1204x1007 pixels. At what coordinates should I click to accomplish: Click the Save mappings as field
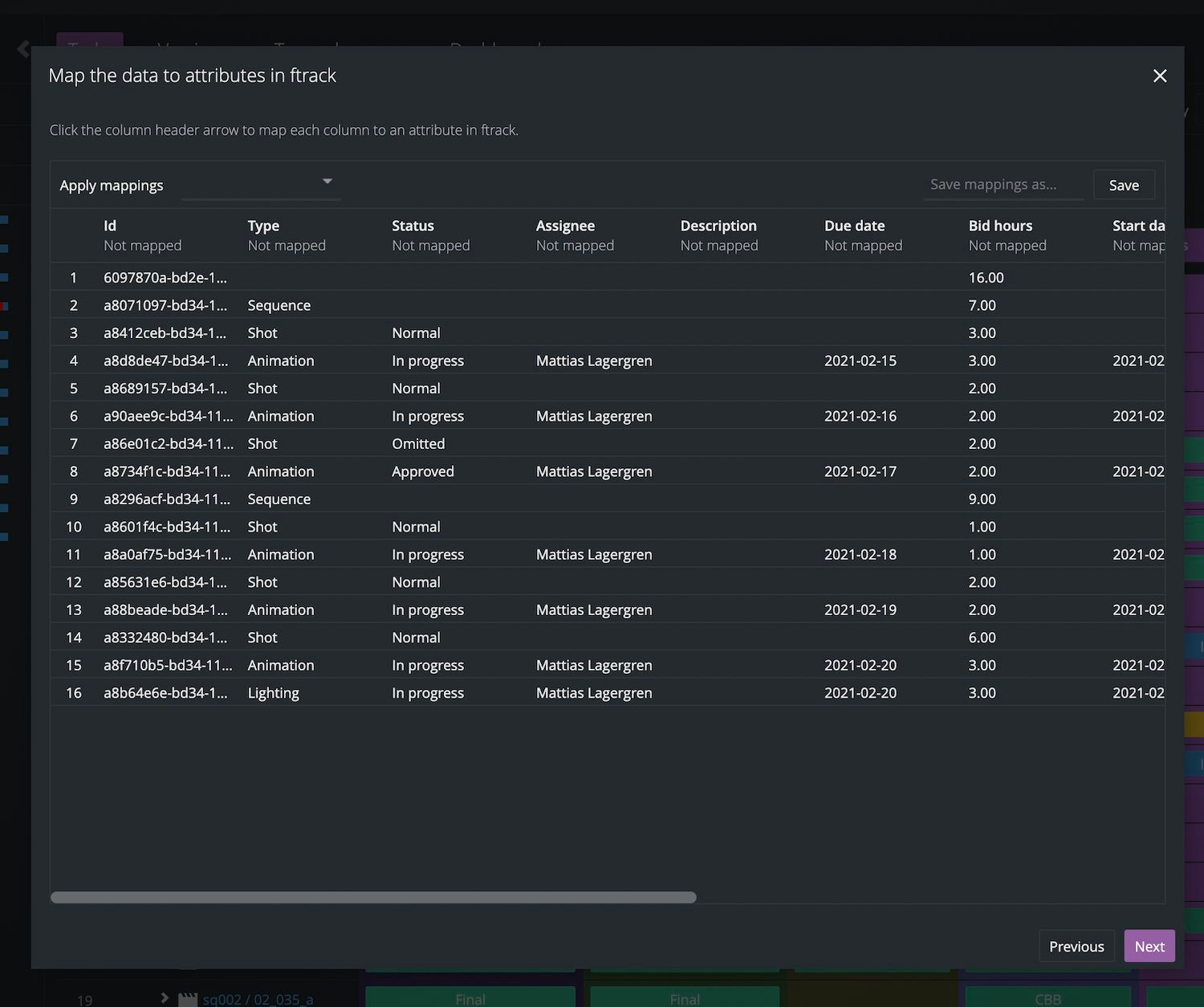[1003, 184]
